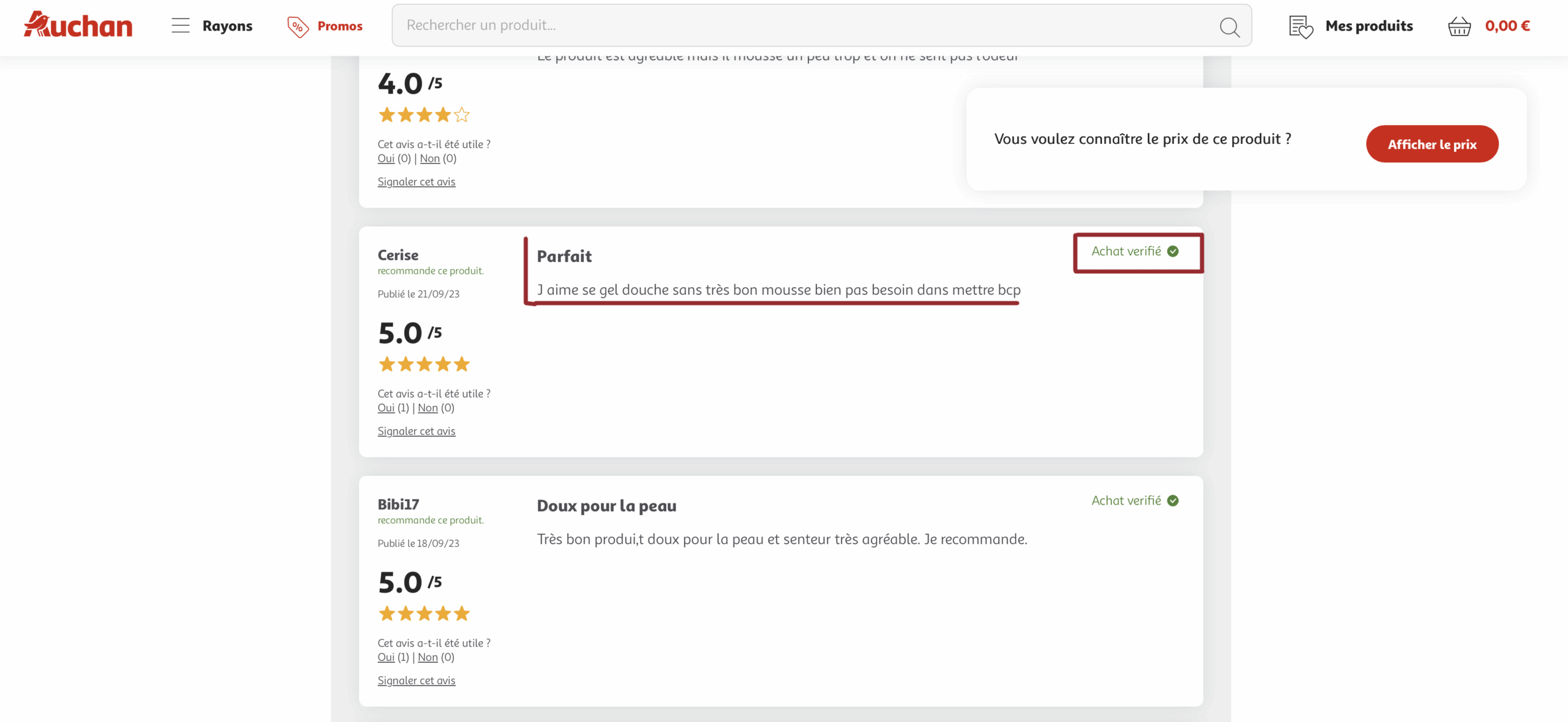Screen dimensions: 1568x722
Task: Click the Promos tag icon
Action: point(298,26)
